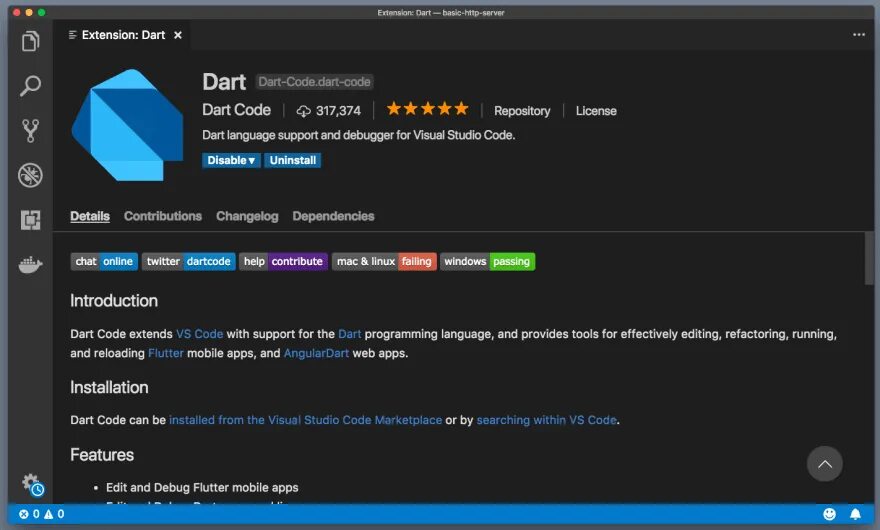
Task: Open the License link
Action: (596, 111)
